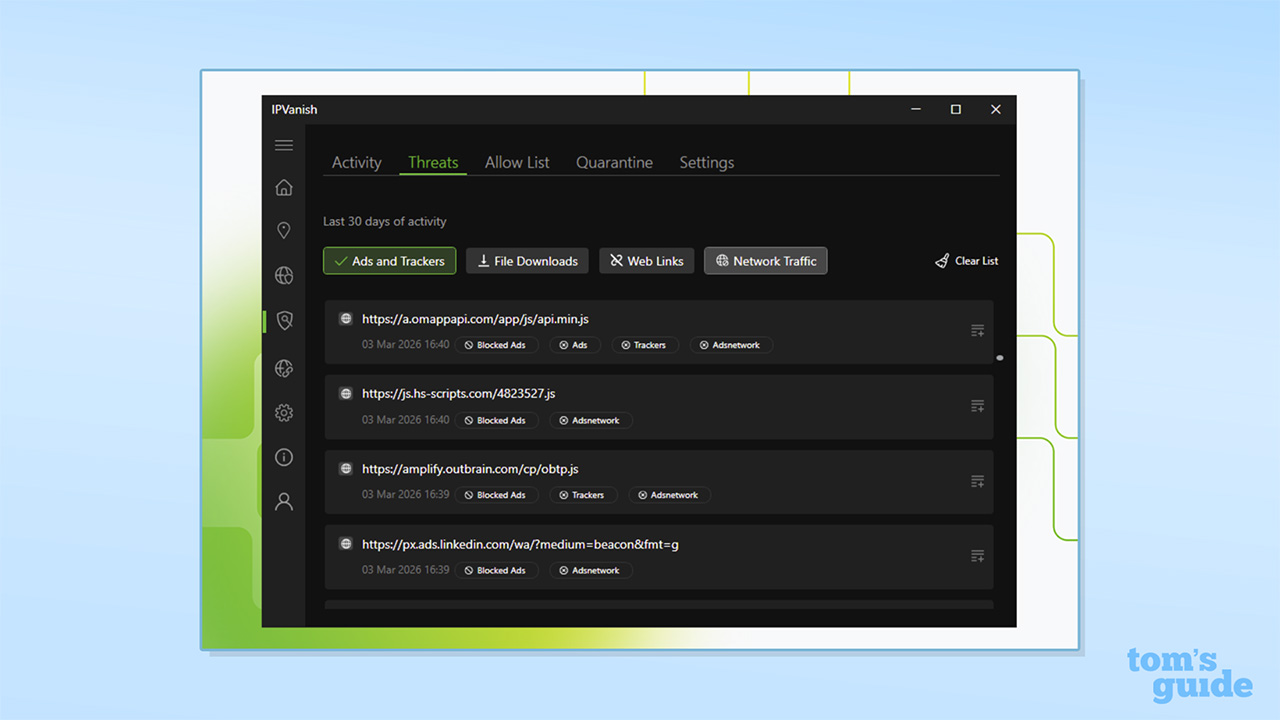Image resolution: width=1280 pixels, height=720 pixels.
Task: Switch to the Activity tab
Action: coord(356,162)
